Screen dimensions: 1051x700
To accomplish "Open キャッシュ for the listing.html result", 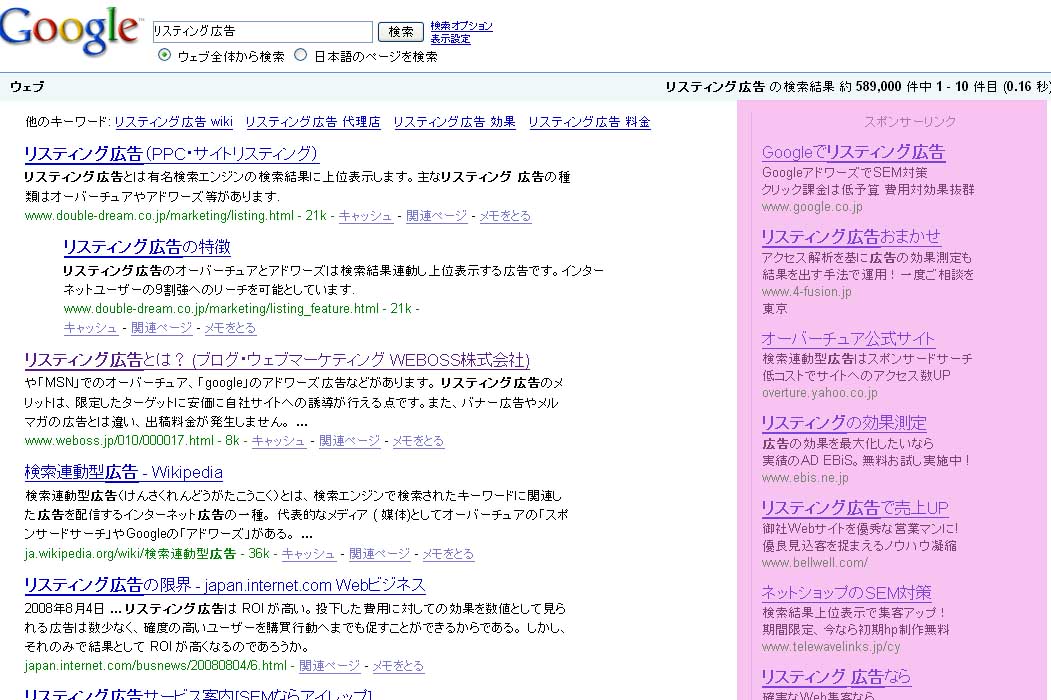I will (365, 216).
